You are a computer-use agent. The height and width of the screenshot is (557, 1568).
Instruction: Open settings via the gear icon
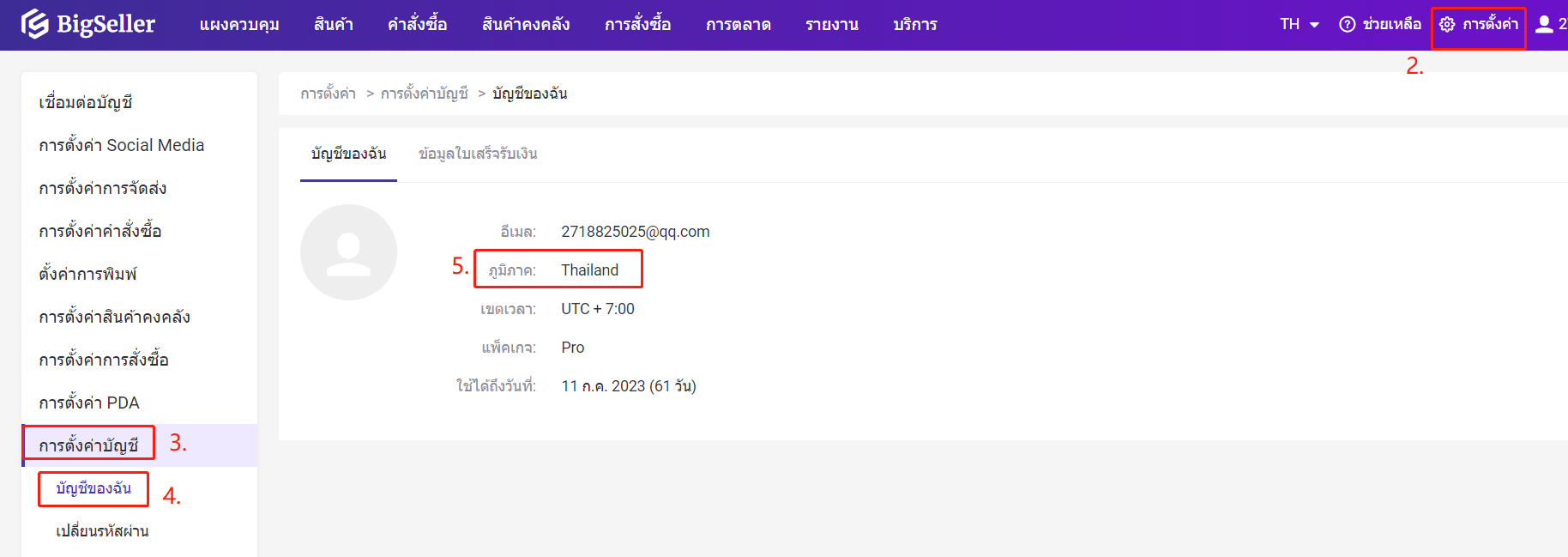click(x=1447, y=24)
